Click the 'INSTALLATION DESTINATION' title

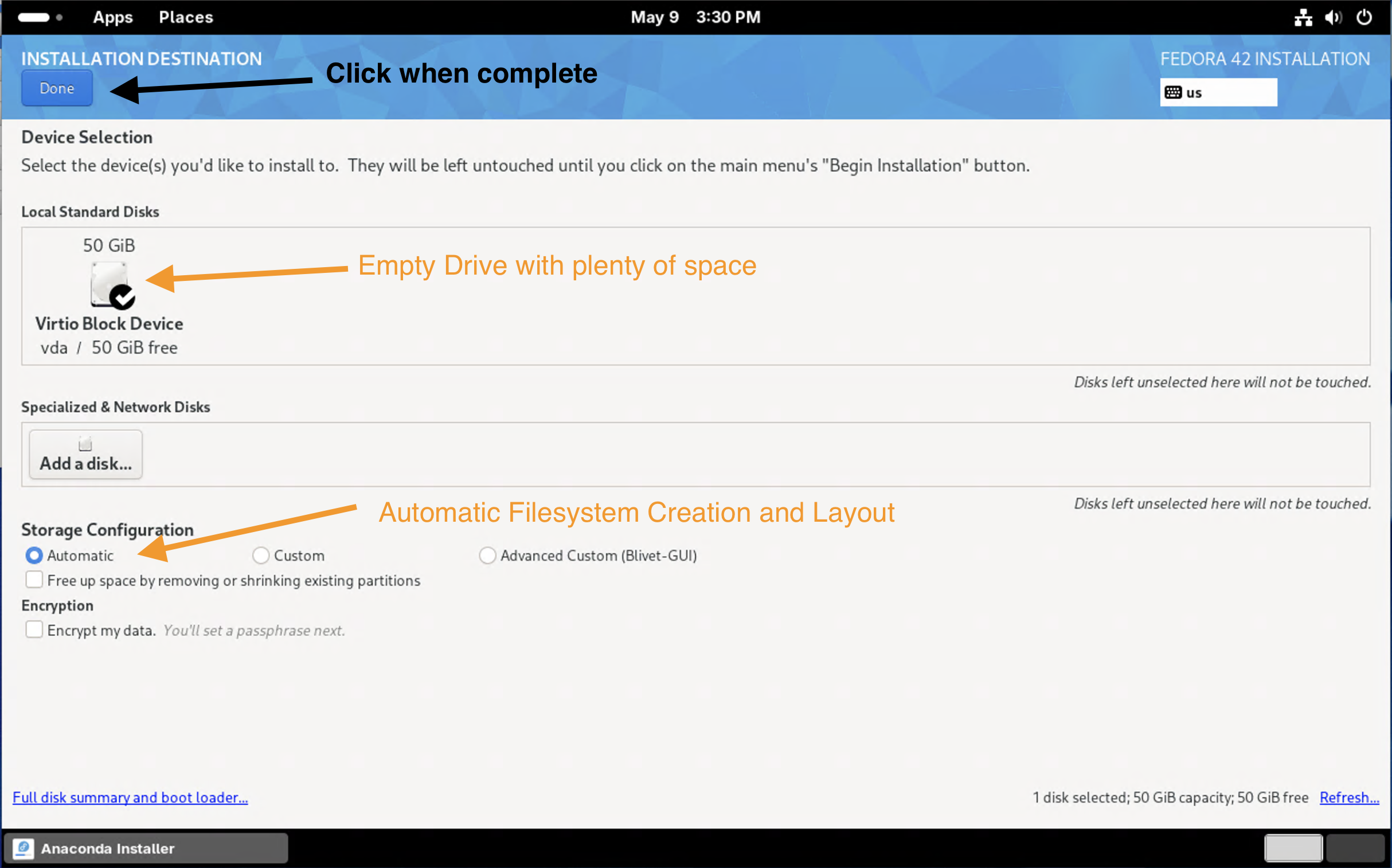142,58
